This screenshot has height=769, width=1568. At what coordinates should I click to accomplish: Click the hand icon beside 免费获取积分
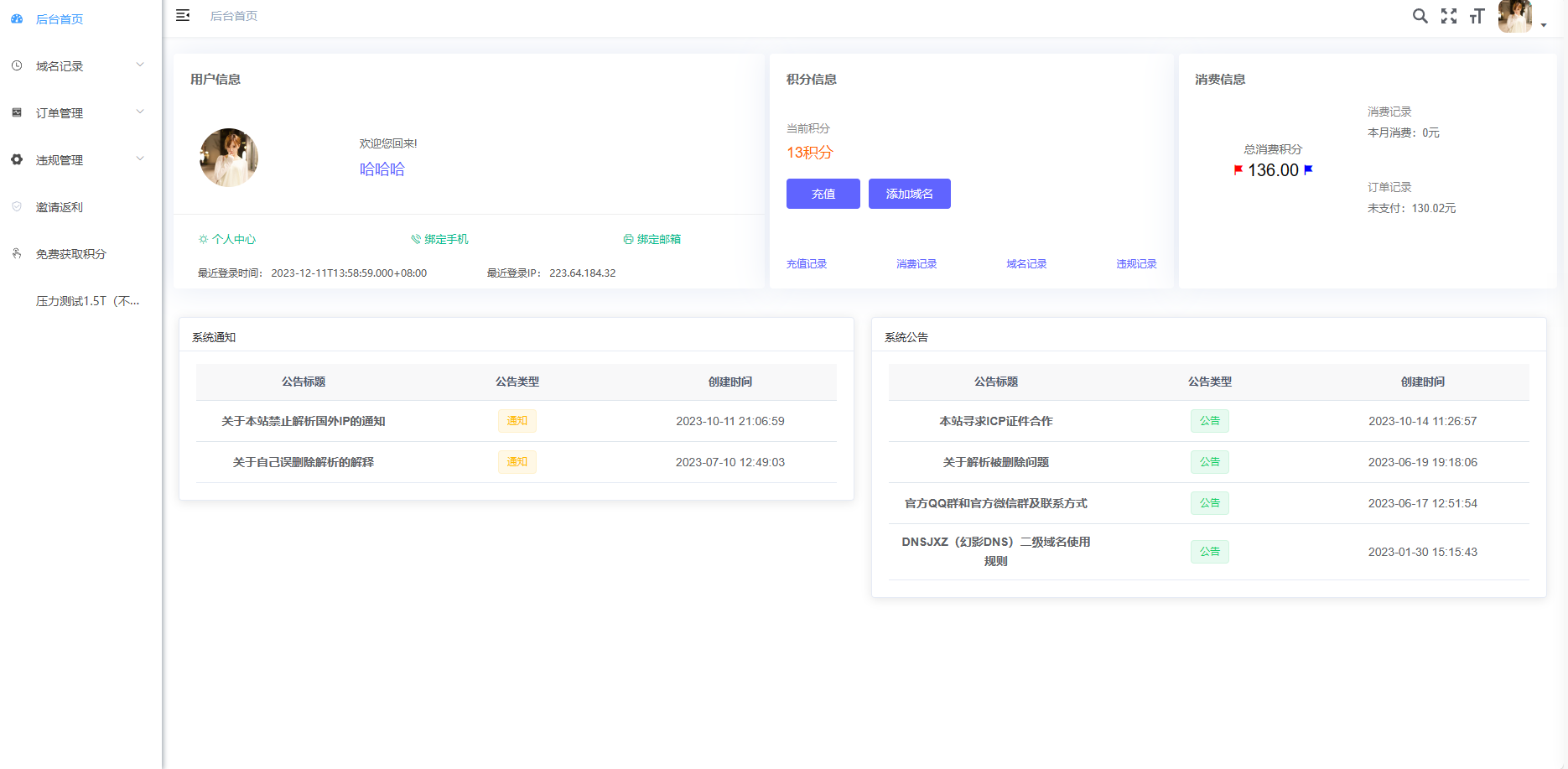17,253
